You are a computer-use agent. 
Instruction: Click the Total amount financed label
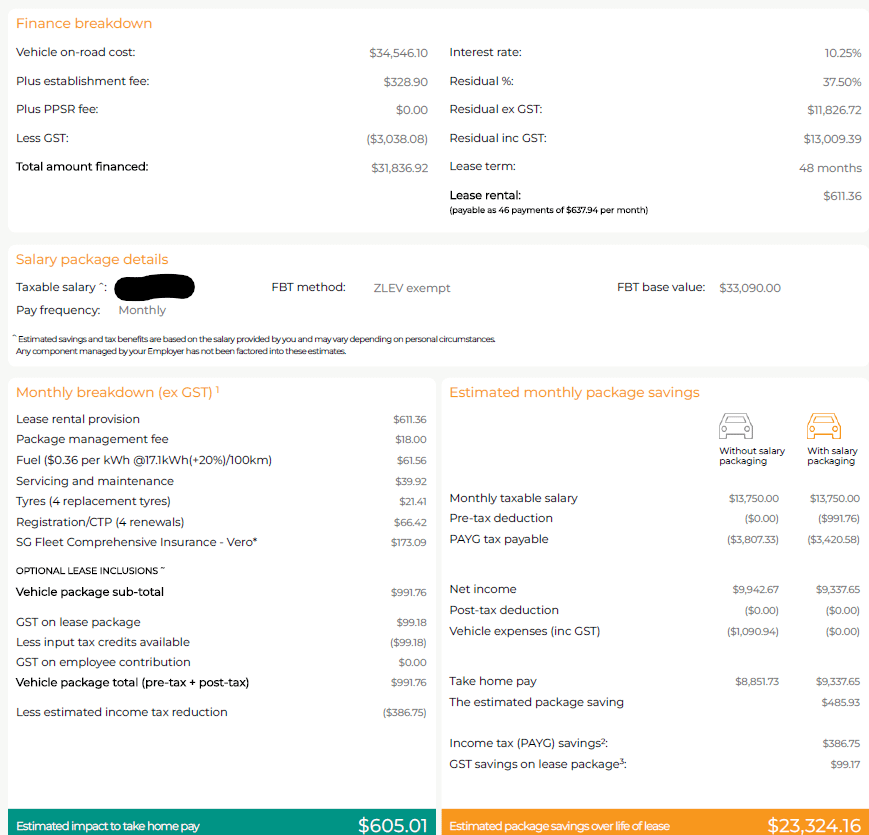[x=82, y=167]
